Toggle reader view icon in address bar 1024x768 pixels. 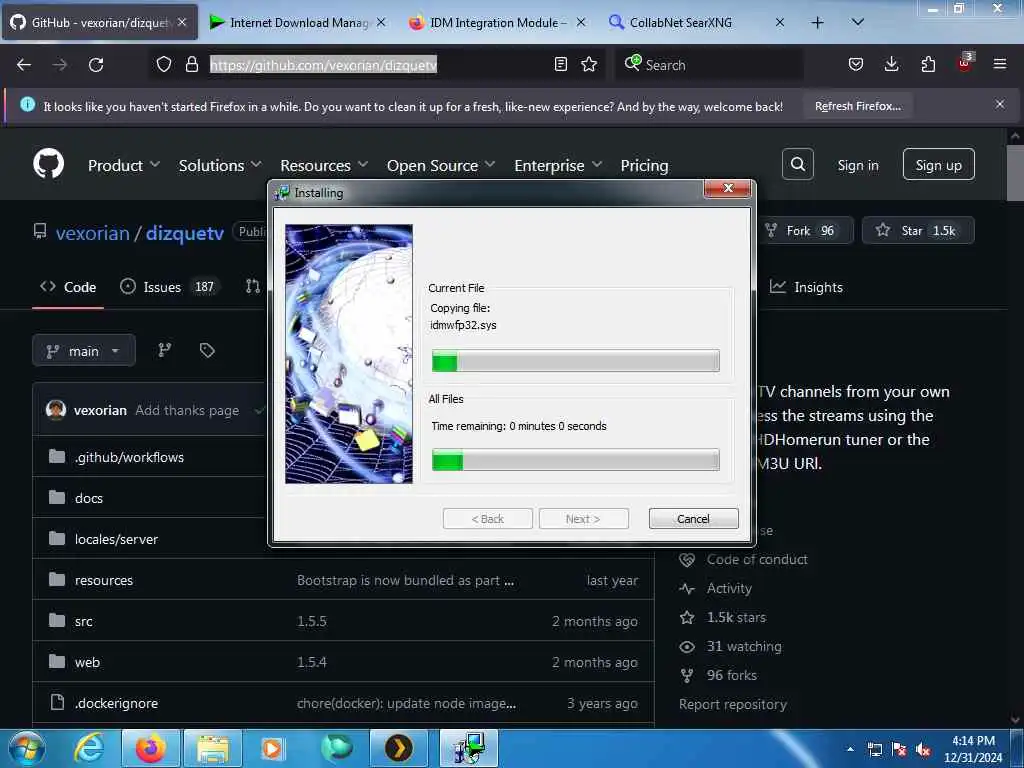coord(560,64)
